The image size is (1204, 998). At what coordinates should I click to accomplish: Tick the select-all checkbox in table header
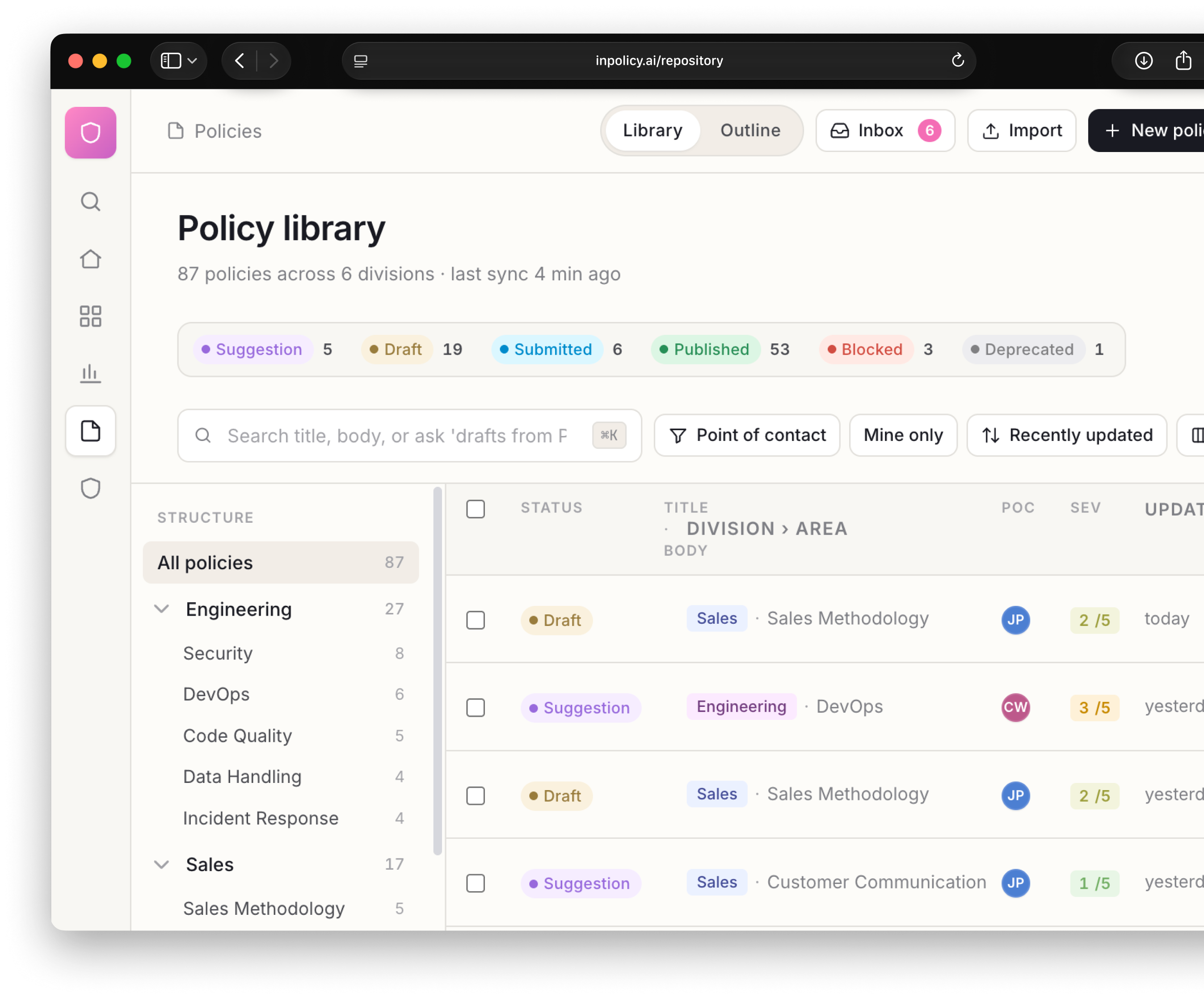coord(475,509)
